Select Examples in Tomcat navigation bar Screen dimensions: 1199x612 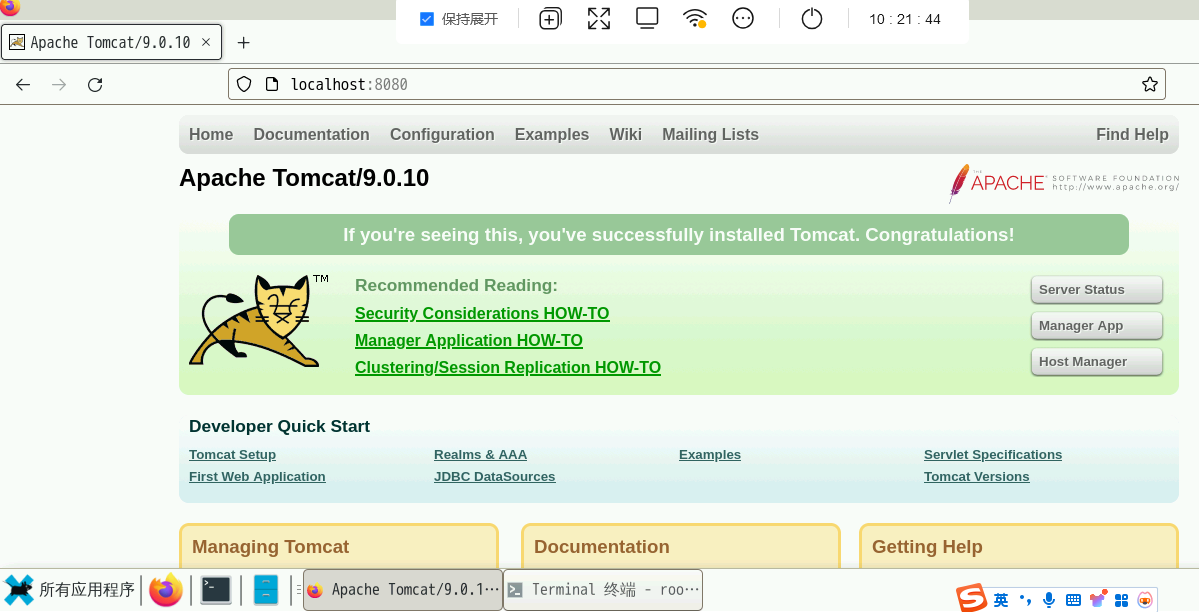(552, 135)
